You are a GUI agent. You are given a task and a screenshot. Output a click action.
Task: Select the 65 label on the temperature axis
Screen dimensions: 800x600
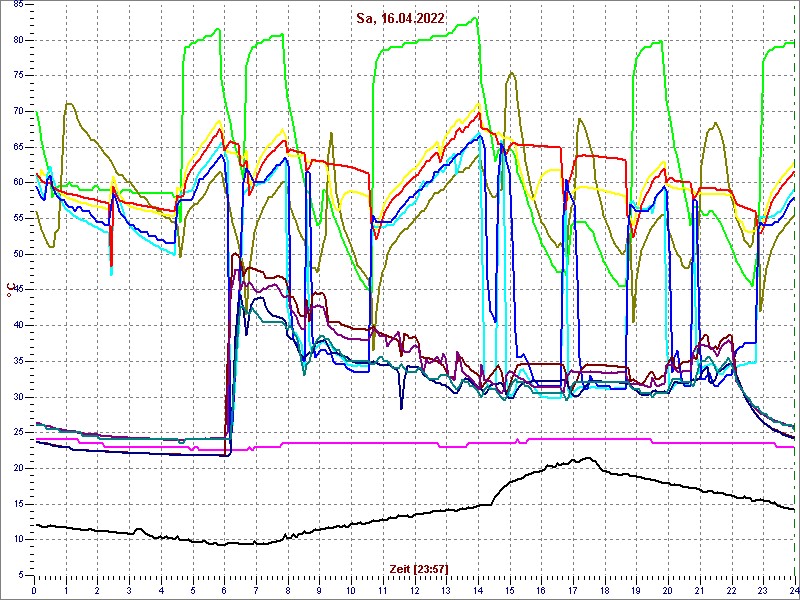click(18, 147)
